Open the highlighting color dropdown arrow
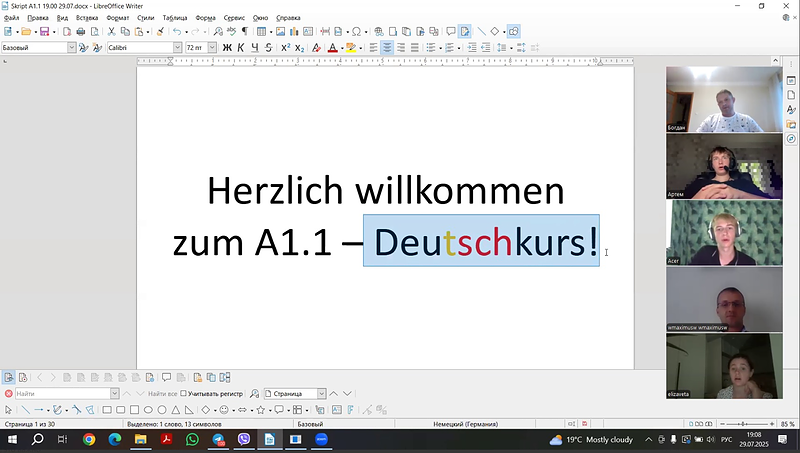 (x=360, y=48)
